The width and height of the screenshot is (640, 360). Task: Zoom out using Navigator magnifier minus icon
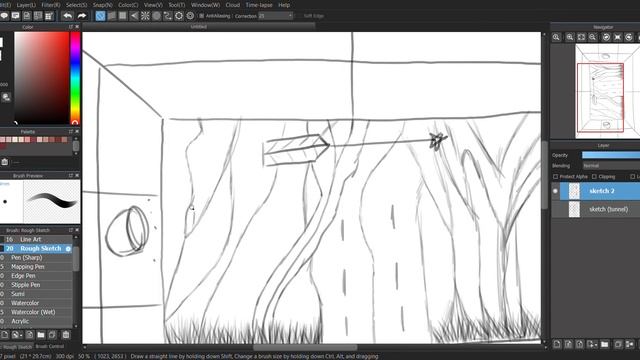(x=593, y=37)
